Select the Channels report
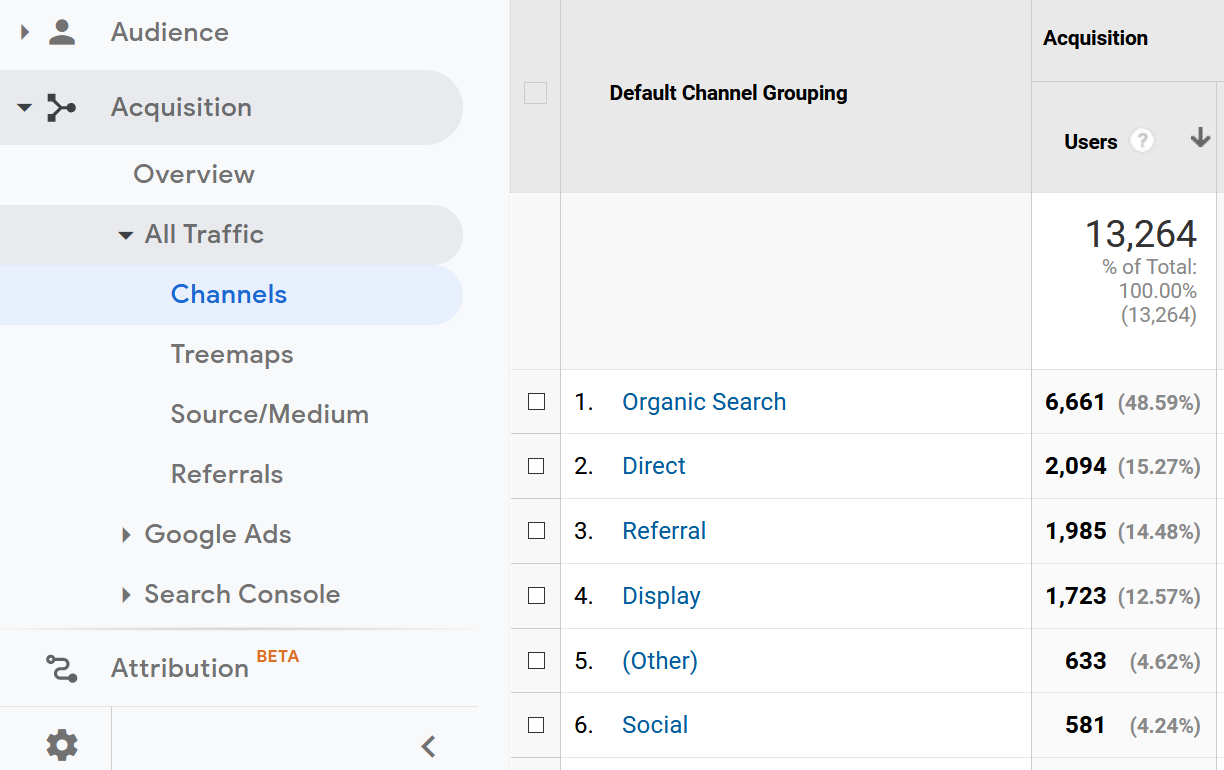Screen dimensions: 1224x770 pyautogui.click(x=229, y=294)
